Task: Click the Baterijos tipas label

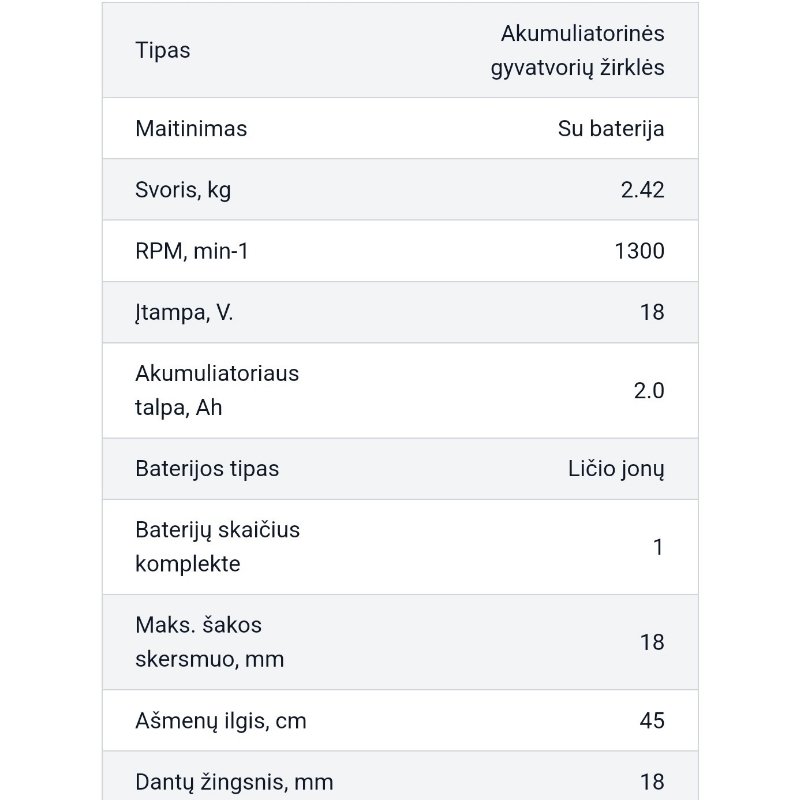Action: click(207, 468)
